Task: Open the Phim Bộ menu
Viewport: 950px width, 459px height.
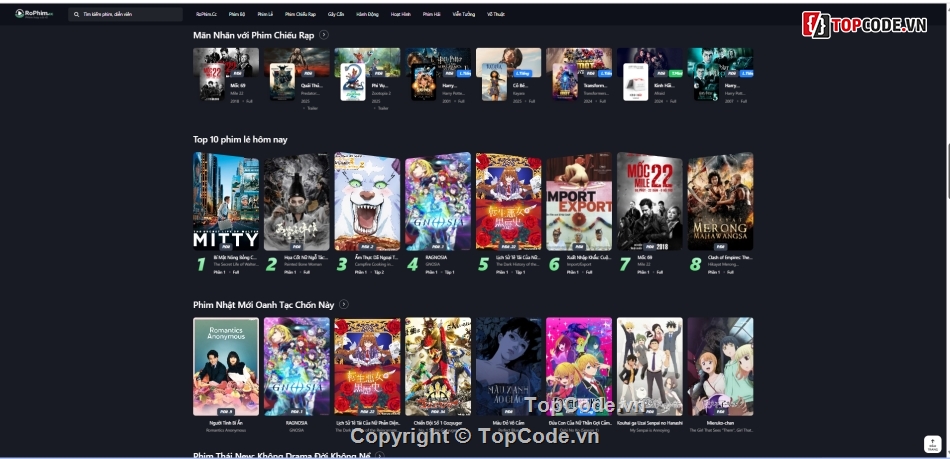Action: pyautogui.click(x=237, y=15)
